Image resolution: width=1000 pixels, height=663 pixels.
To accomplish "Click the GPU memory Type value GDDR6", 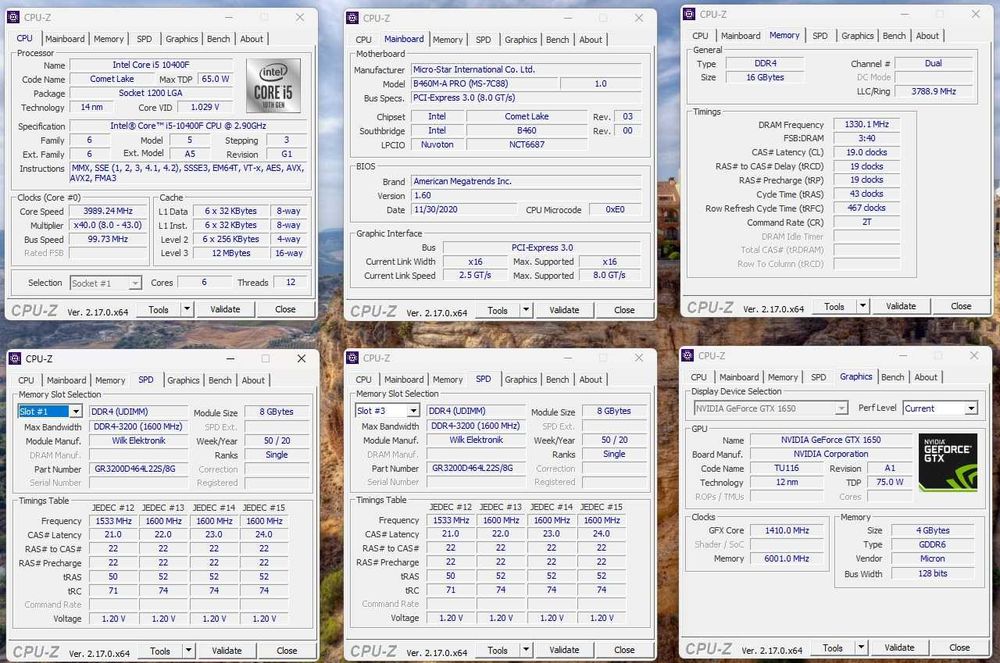I will [x=932, y=544].
